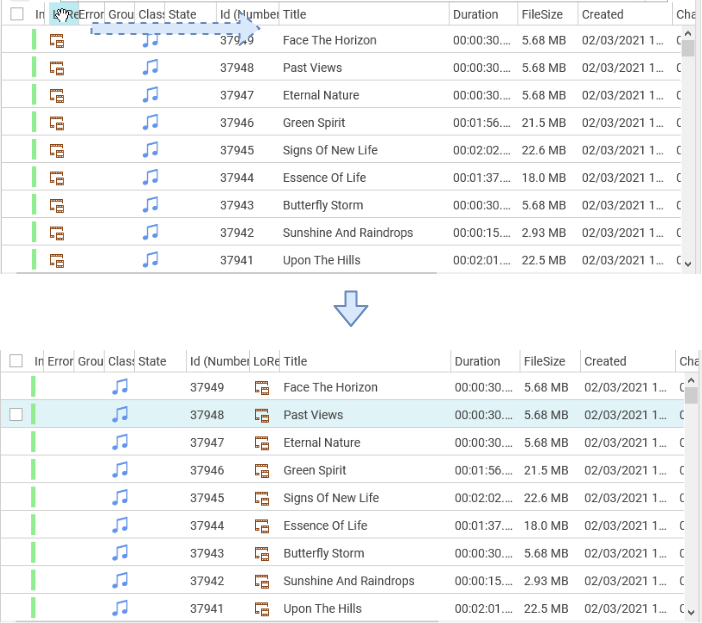Click the LoRes icon for Eternal Nature in upper grid

pos(57,96)
